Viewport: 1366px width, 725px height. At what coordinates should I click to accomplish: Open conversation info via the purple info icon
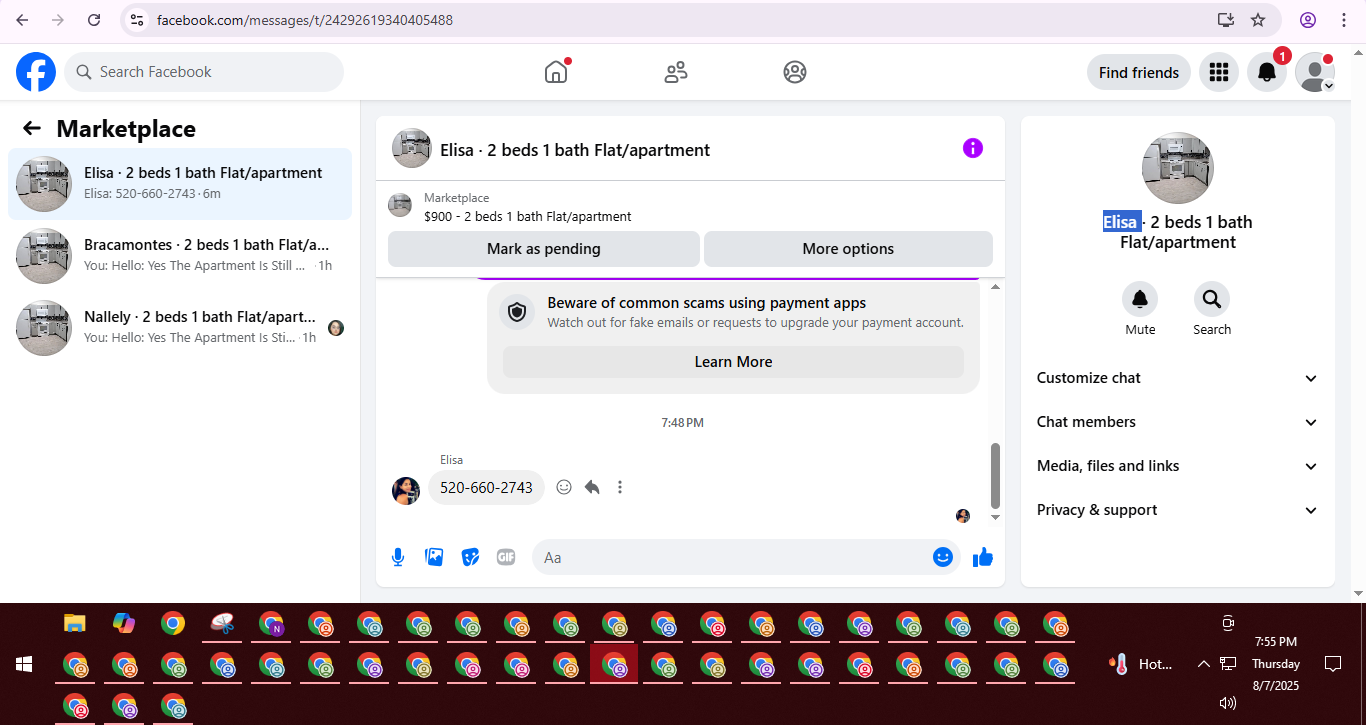click(973, 148)
